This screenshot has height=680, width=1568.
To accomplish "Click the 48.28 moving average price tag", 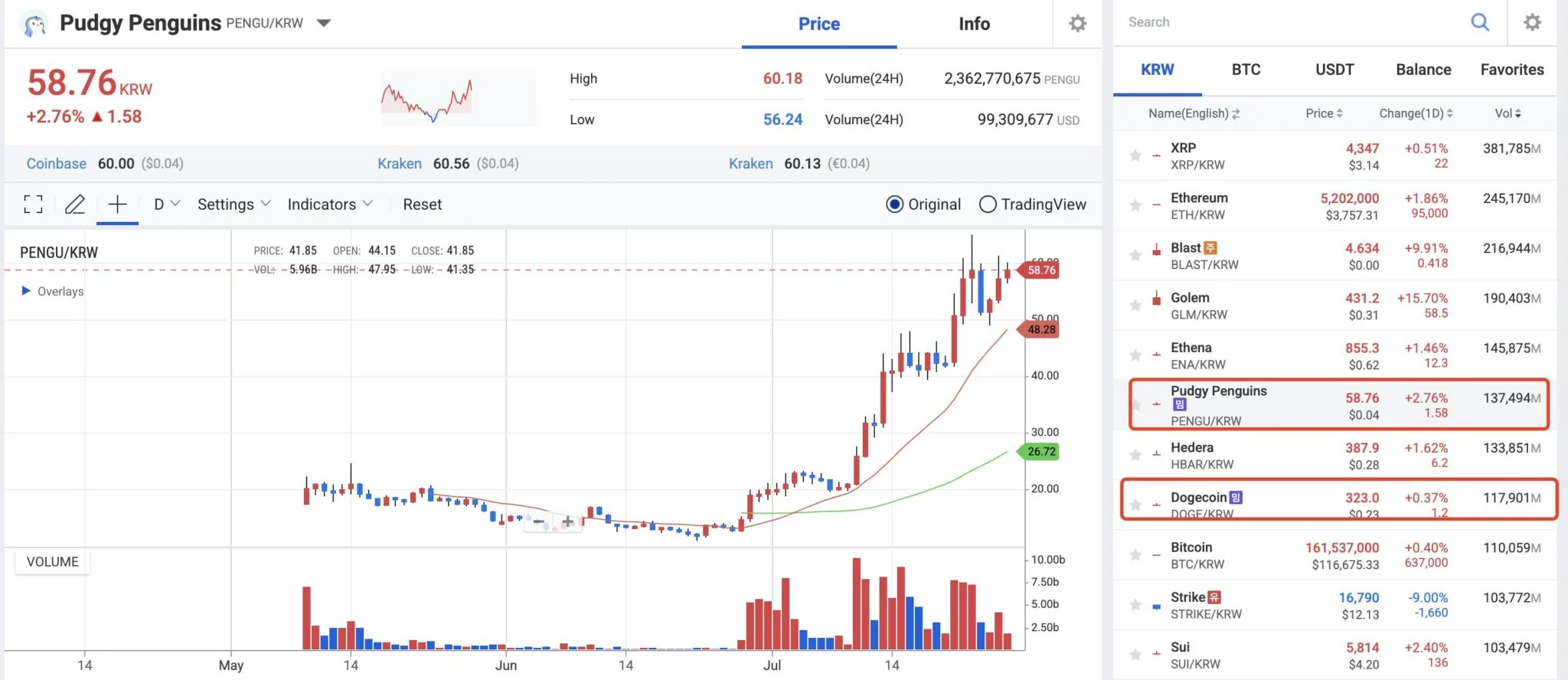I will (1038, 329).
